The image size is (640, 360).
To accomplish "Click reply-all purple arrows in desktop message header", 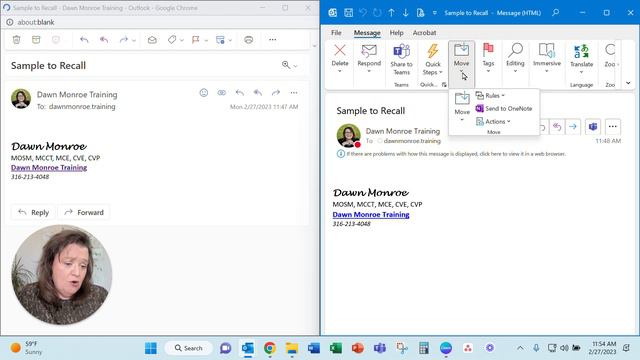I will click(557, 127).
